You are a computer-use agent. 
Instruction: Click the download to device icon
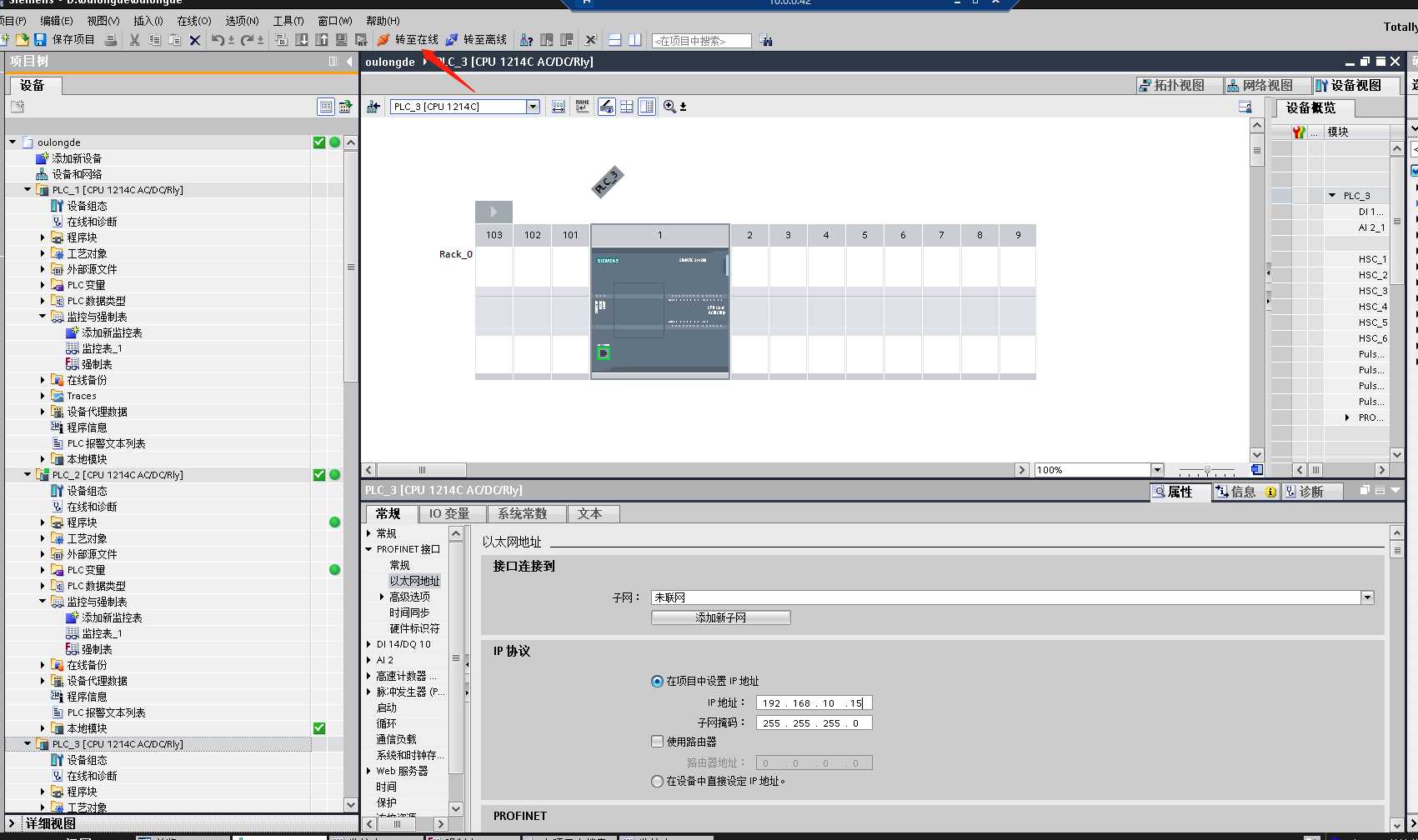coord(302,40)
